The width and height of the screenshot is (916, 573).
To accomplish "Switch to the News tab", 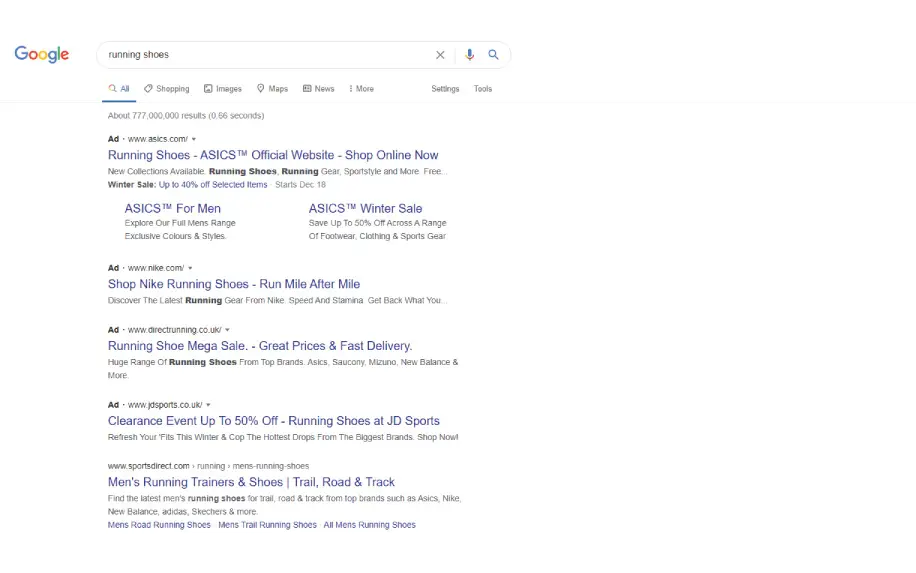I will [x=318, y=89].
